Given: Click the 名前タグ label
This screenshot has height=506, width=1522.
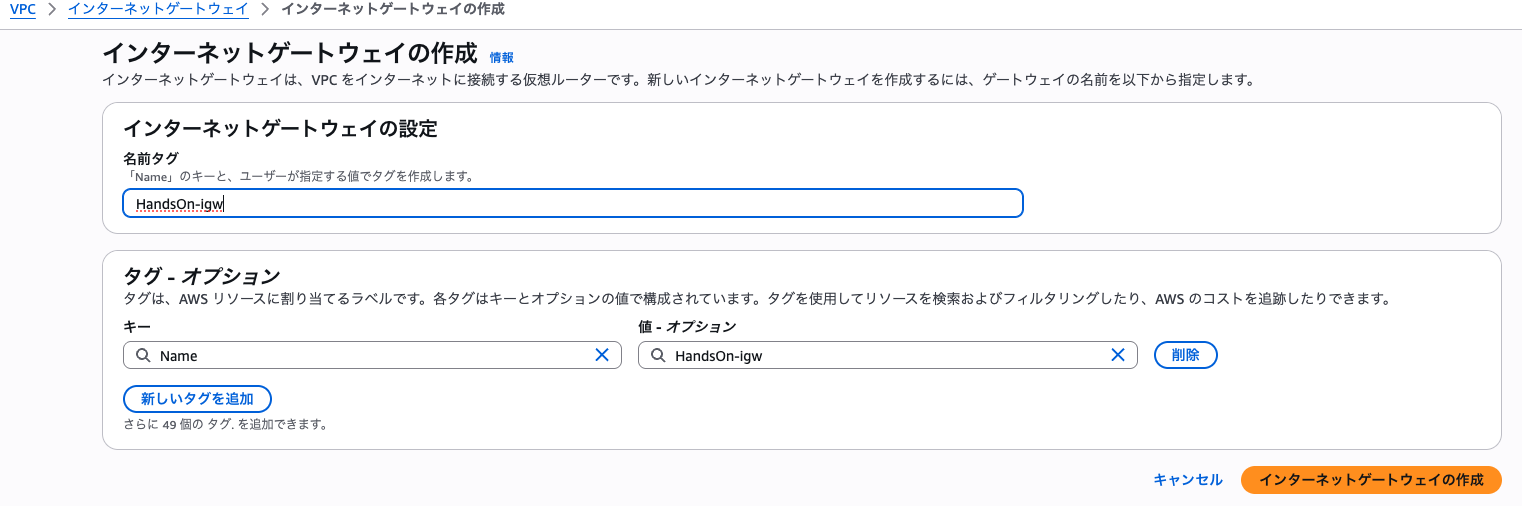Looking at the screenshot, I should 151,159.
